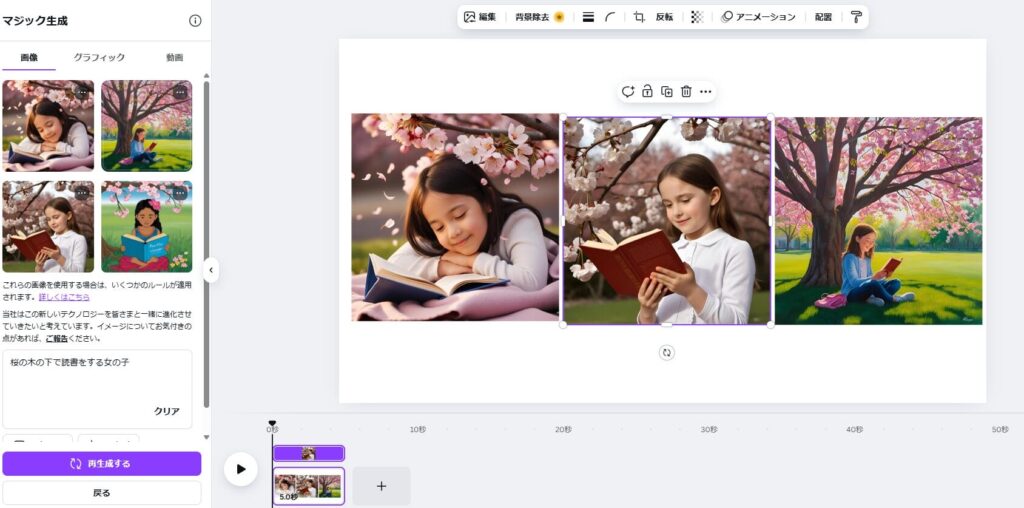Image resolution: width=1024 pixels, height=508 pixels.
Task: Click 背景除去 in the toolbar
Action: pyautogui.click(x=539, y=17)
